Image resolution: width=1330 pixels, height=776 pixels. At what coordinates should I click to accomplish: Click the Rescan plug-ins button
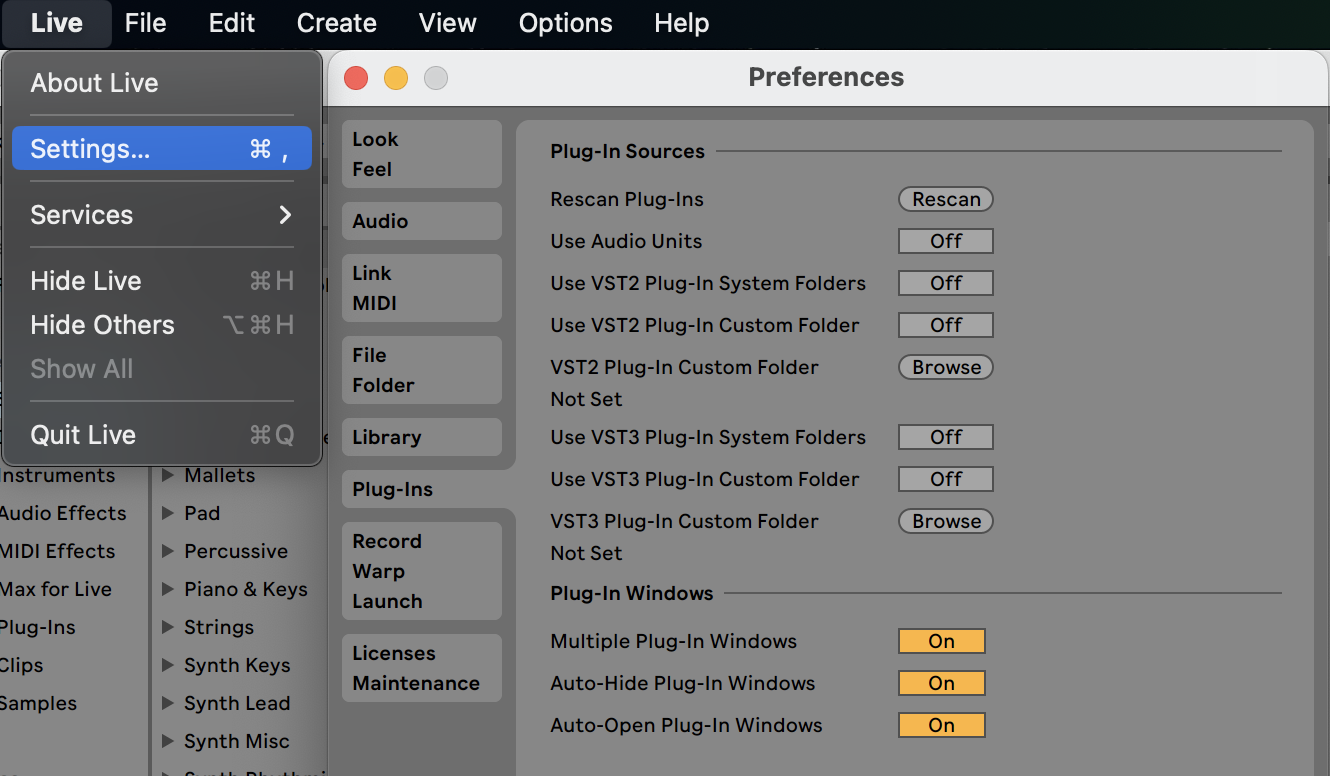click(x=945, y=199)
